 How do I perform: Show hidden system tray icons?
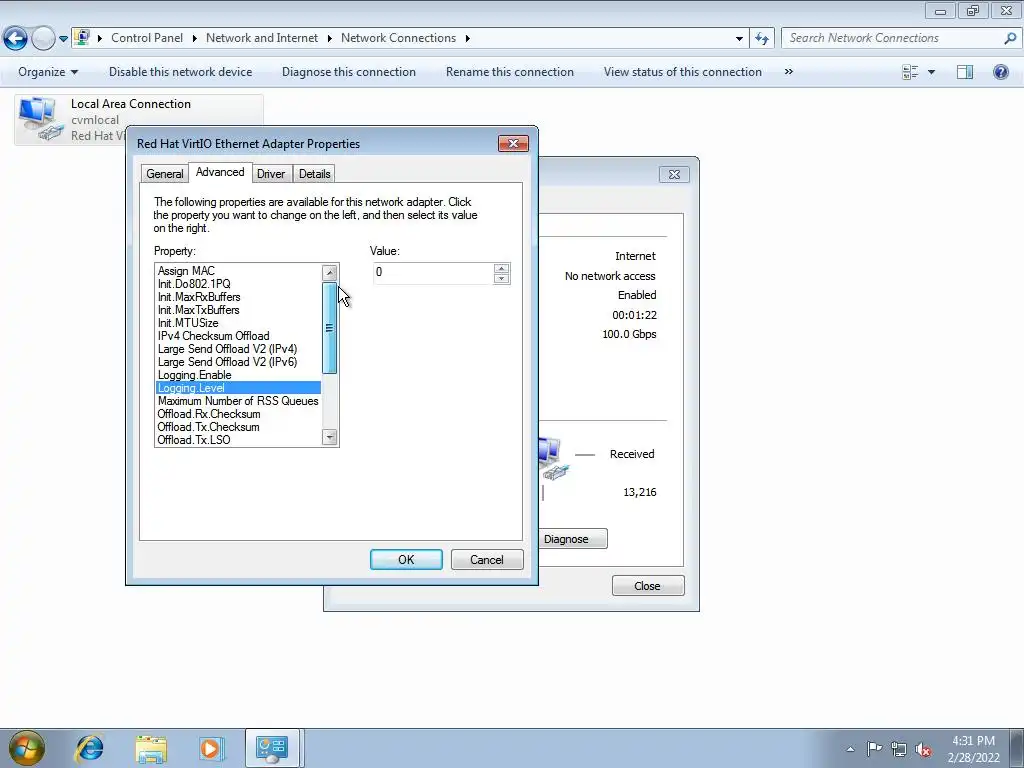(x=850, y=749)
